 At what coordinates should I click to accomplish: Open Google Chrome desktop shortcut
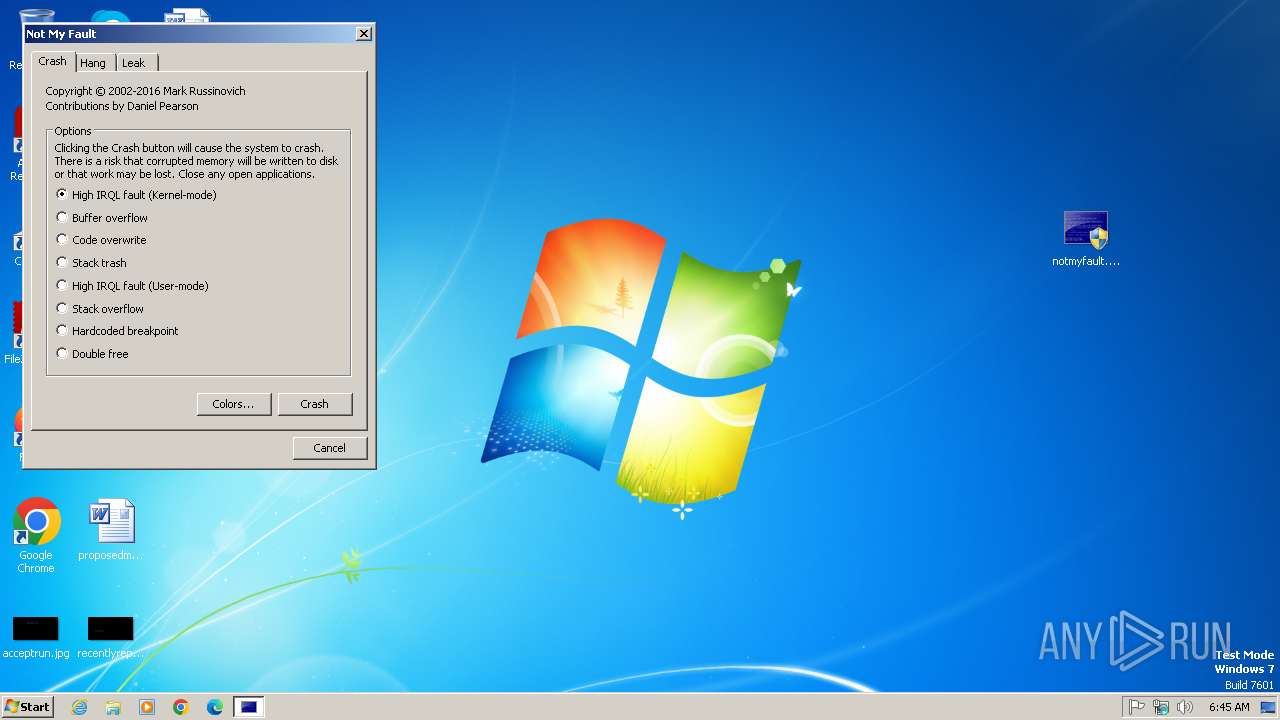(36, 535)
